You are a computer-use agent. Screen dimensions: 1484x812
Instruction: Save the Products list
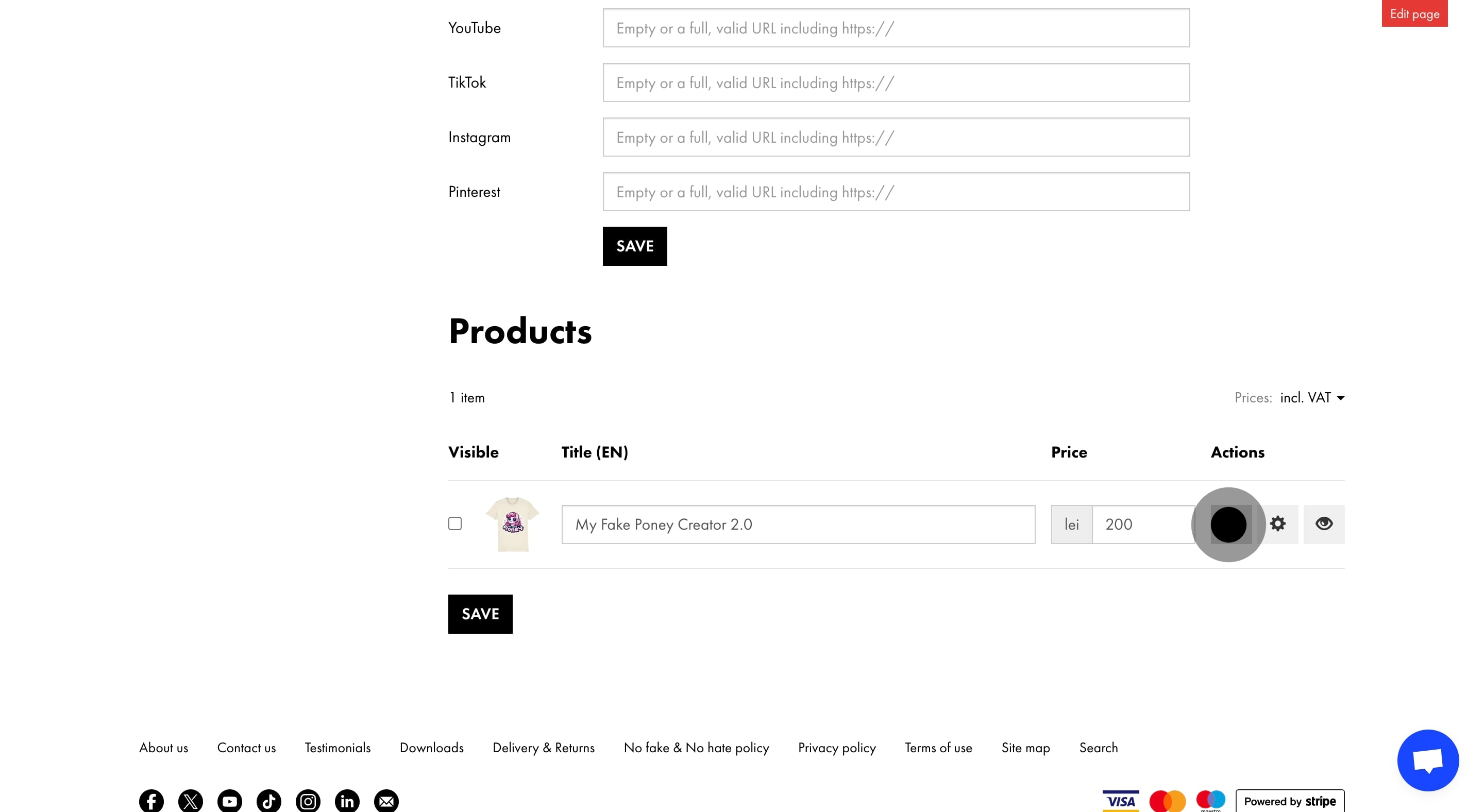tap(480, 614)
